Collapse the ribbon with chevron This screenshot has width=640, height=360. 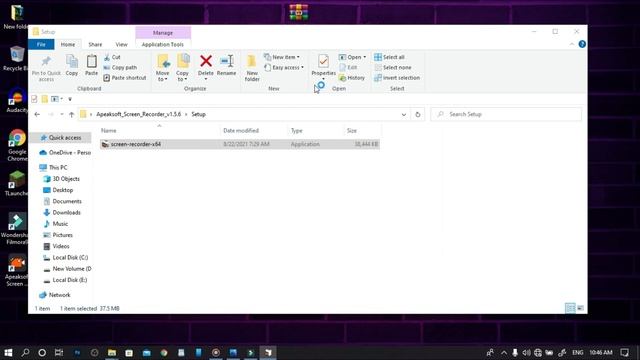coord(571,44)
